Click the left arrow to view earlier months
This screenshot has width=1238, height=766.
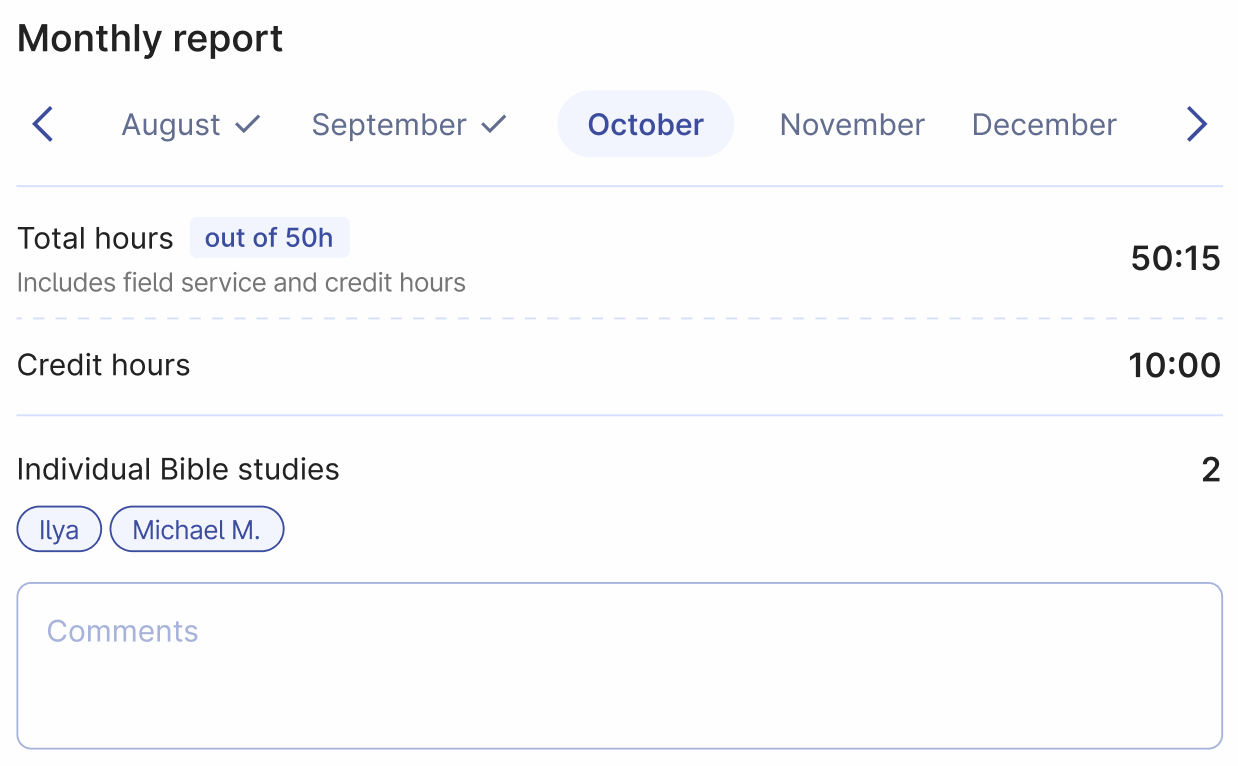coord(42,123)
